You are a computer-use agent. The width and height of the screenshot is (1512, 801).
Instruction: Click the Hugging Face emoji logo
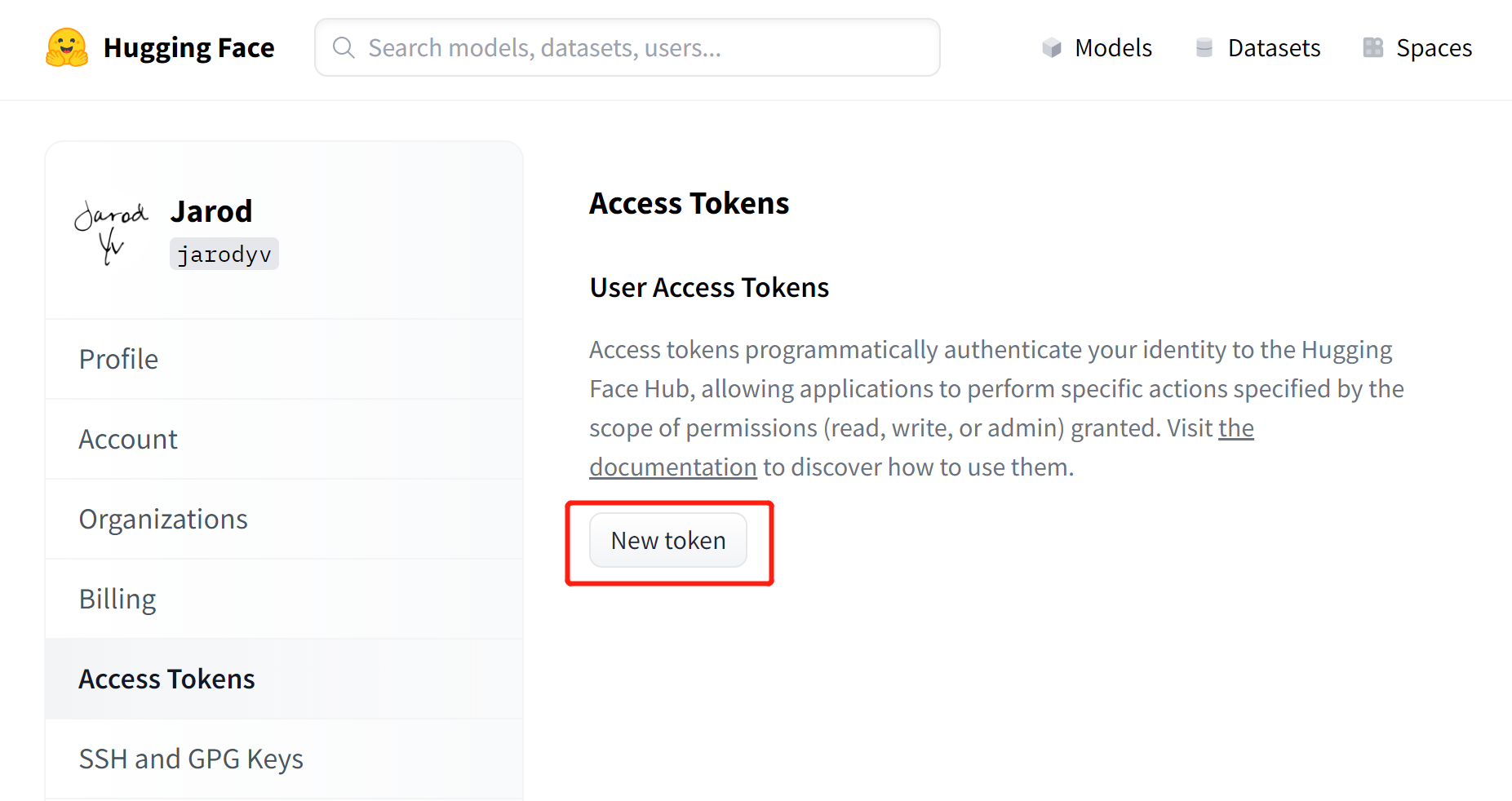click(67, 47)
